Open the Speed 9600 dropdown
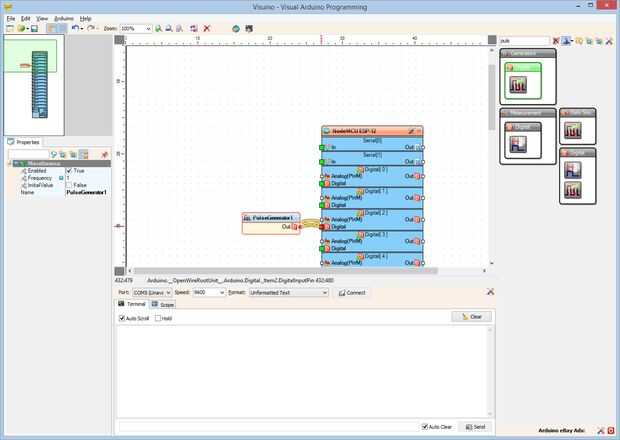This screenshot has width=620, height=440. (222, 293)
